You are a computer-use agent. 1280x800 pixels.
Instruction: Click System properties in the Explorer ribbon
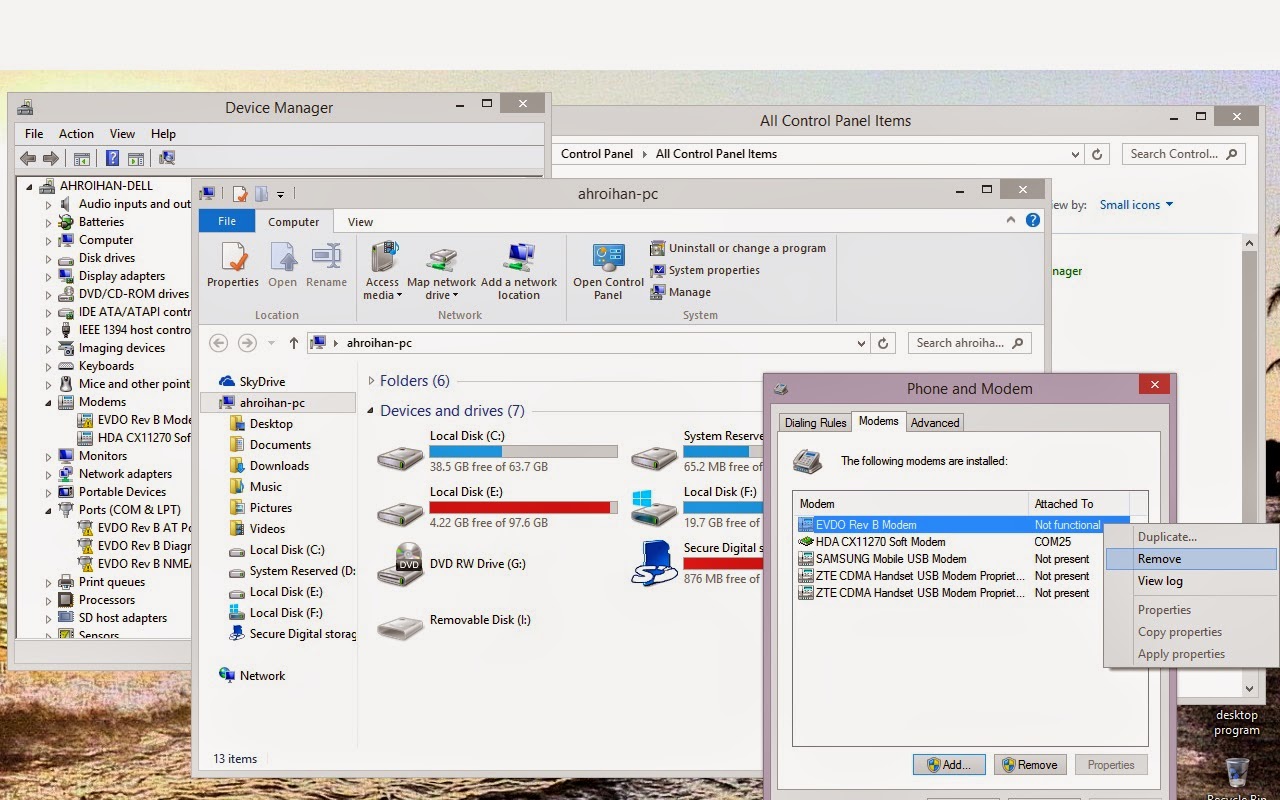coord(705,270)
